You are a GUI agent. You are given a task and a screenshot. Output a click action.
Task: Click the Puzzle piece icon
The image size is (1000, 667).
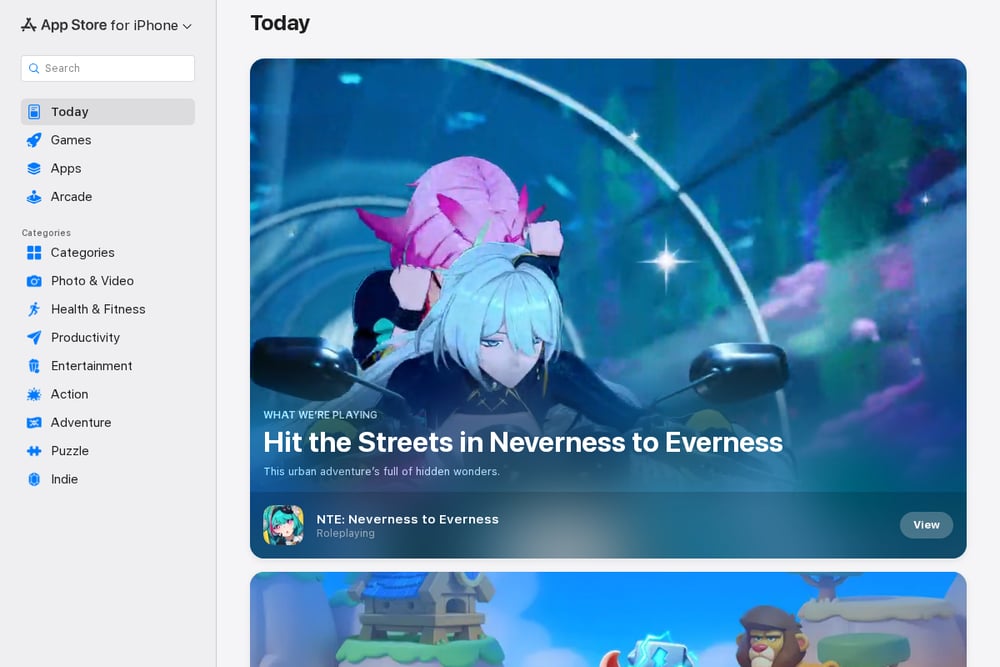pyautogui.click(x=34, y=451)
